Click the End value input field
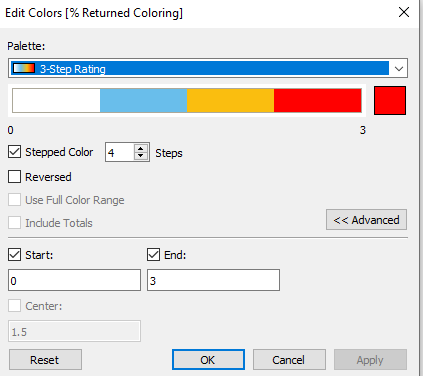This screenshot has height=376, width=423. point(213,280)
